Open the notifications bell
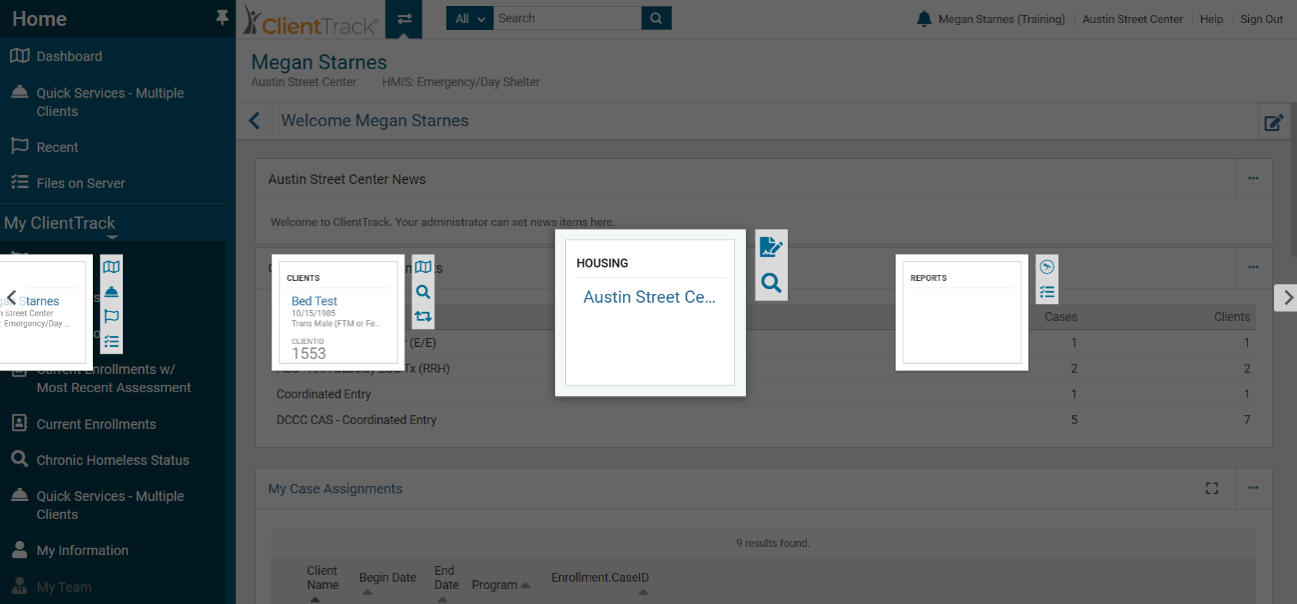The width and height of the screenshot is (1297, 604). (924, 19)
